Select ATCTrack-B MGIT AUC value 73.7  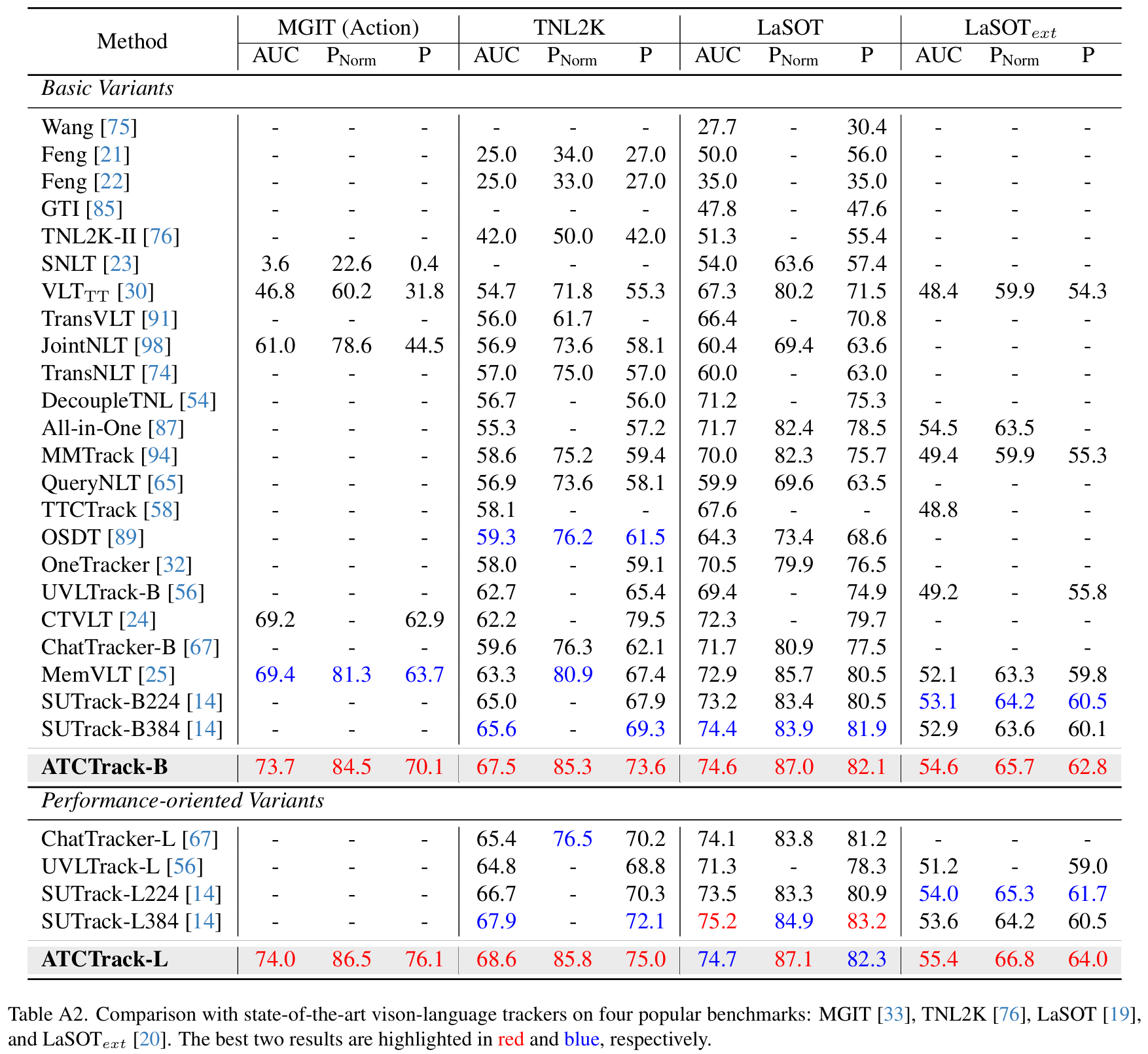(275, 767)
